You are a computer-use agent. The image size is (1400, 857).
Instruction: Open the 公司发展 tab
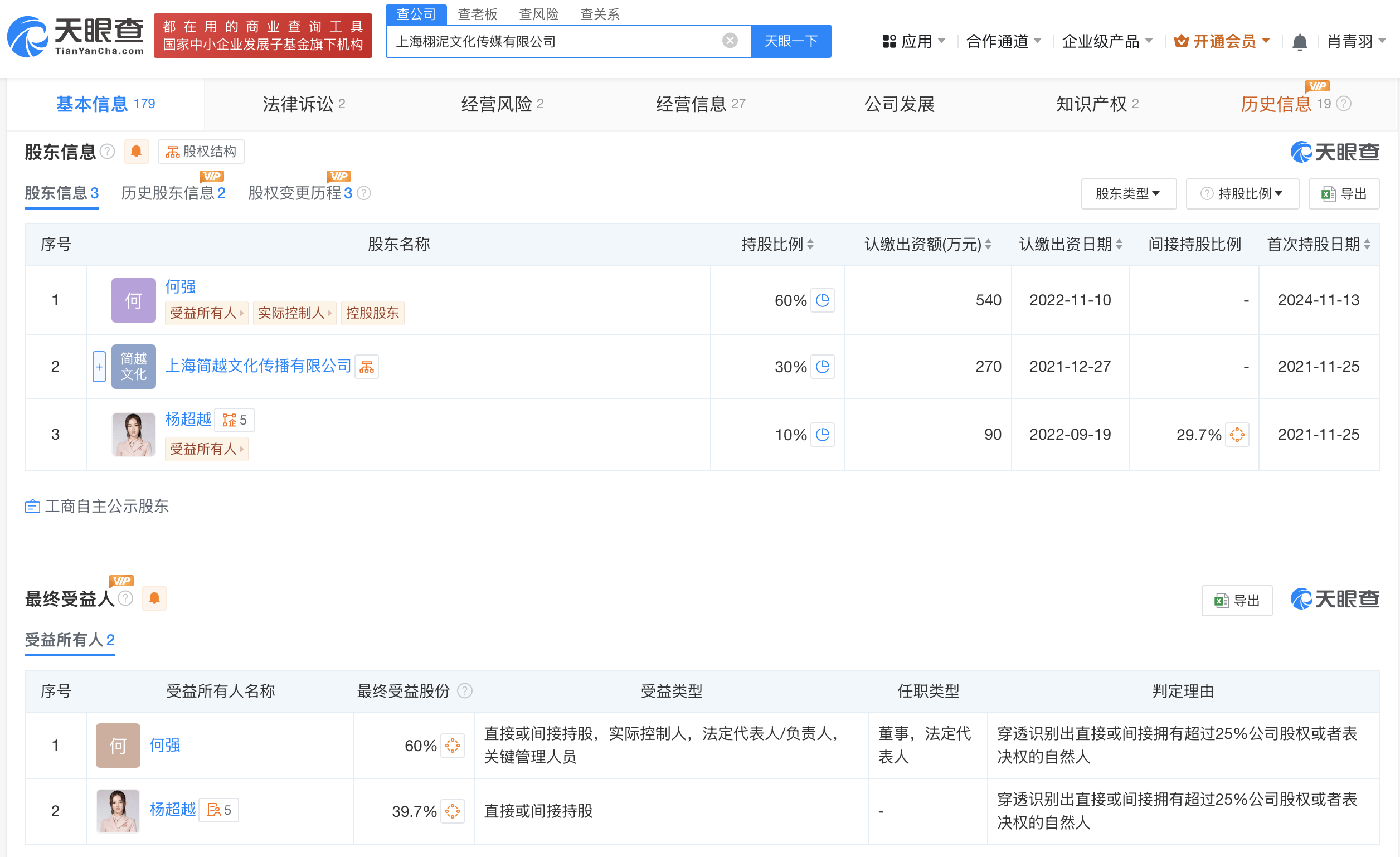tap(900, 104)
